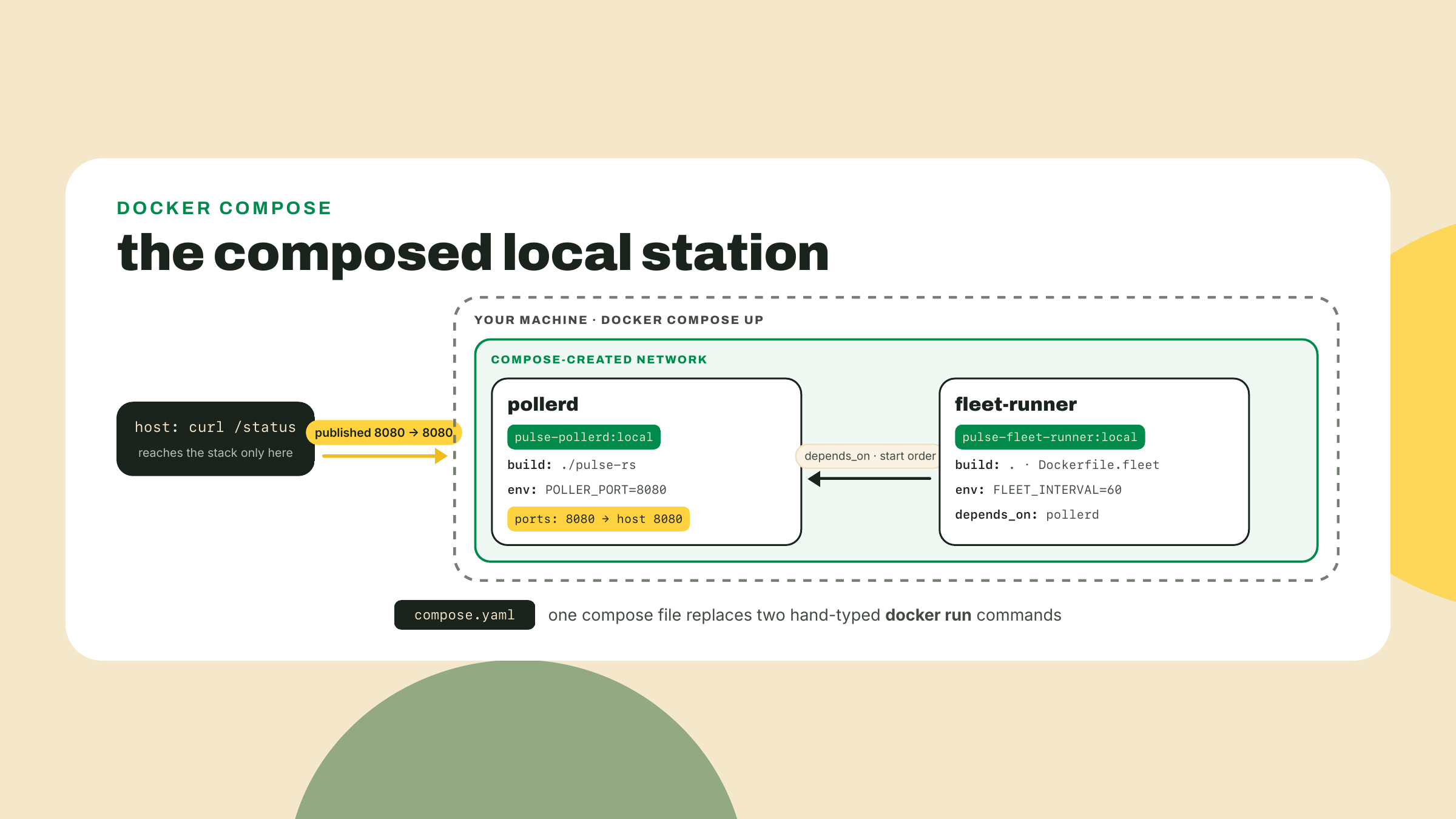1456x819 pixels.
Task: Click the 'fleet-runner' service heading
Action: [x=1016, y=404]
